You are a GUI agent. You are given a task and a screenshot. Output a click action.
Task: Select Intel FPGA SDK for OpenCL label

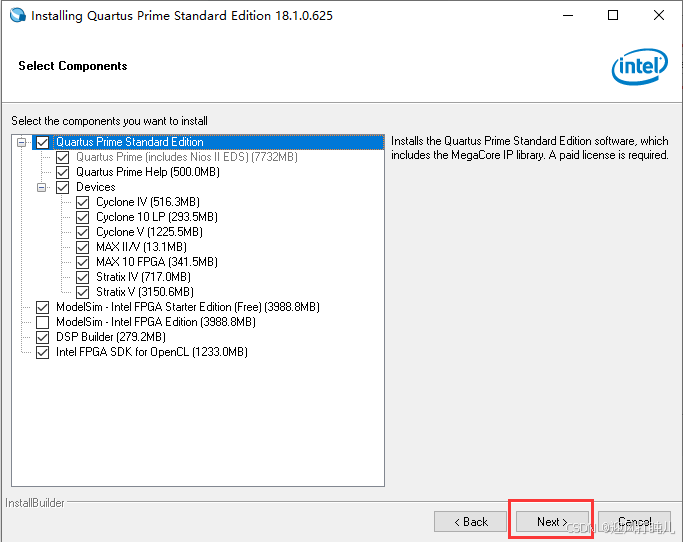click(x=152, y=352)
